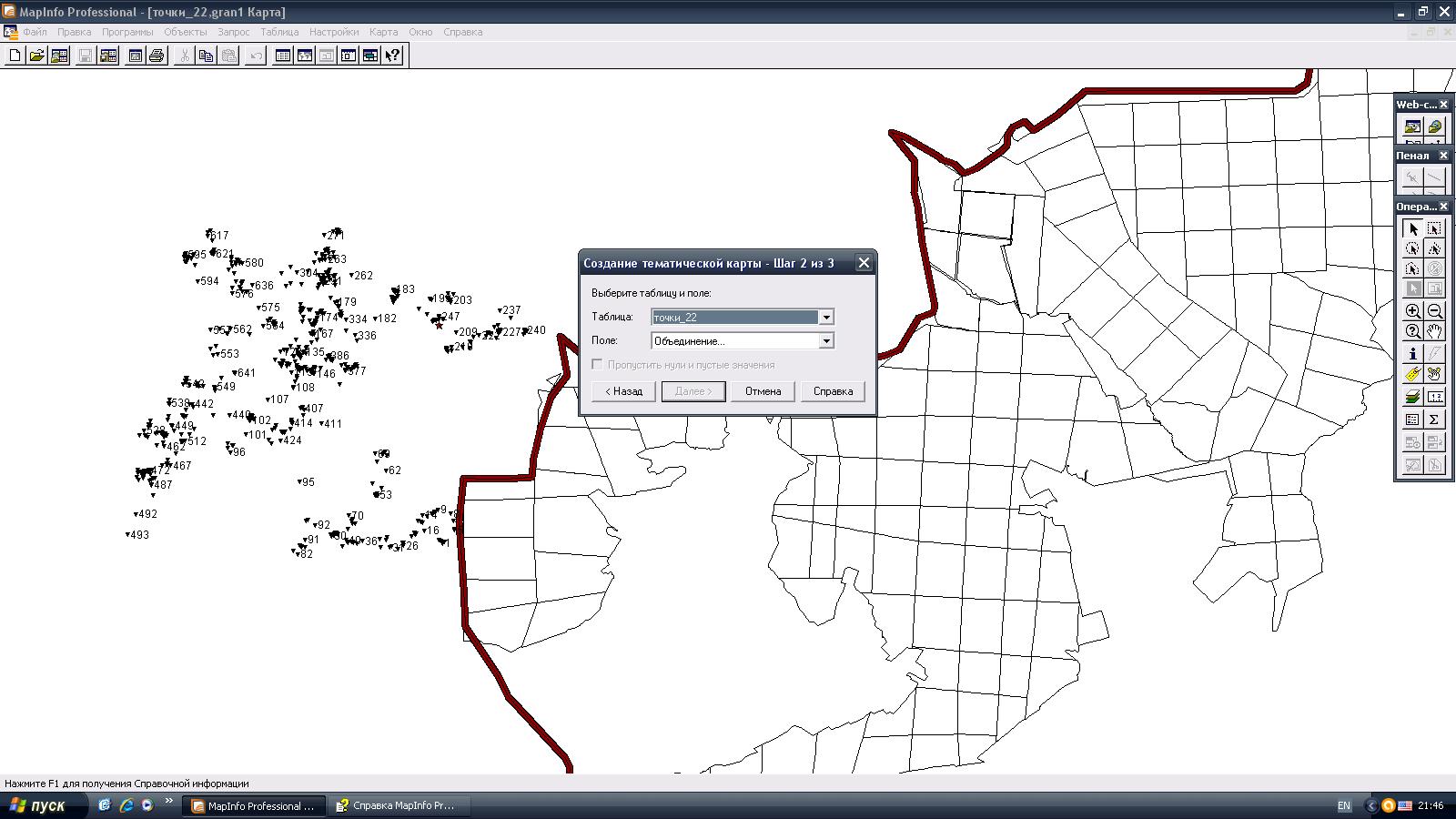Image resolution: width=1456 pixels, height=819 pixels.
Task: Open a workspace from the main toolbar
Action: (59, 56)
